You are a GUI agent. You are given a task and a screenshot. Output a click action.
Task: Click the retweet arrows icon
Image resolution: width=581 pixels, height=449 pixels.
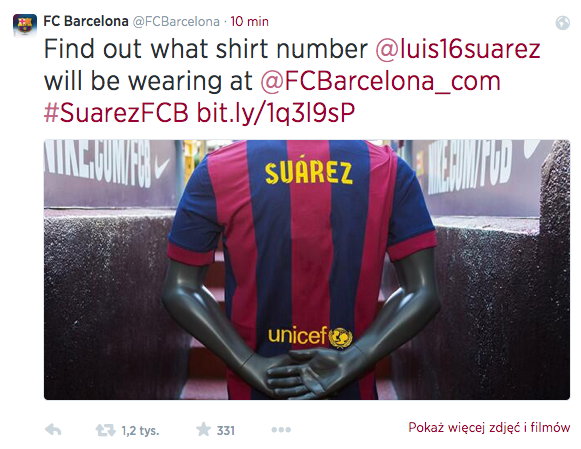point(106,430)
